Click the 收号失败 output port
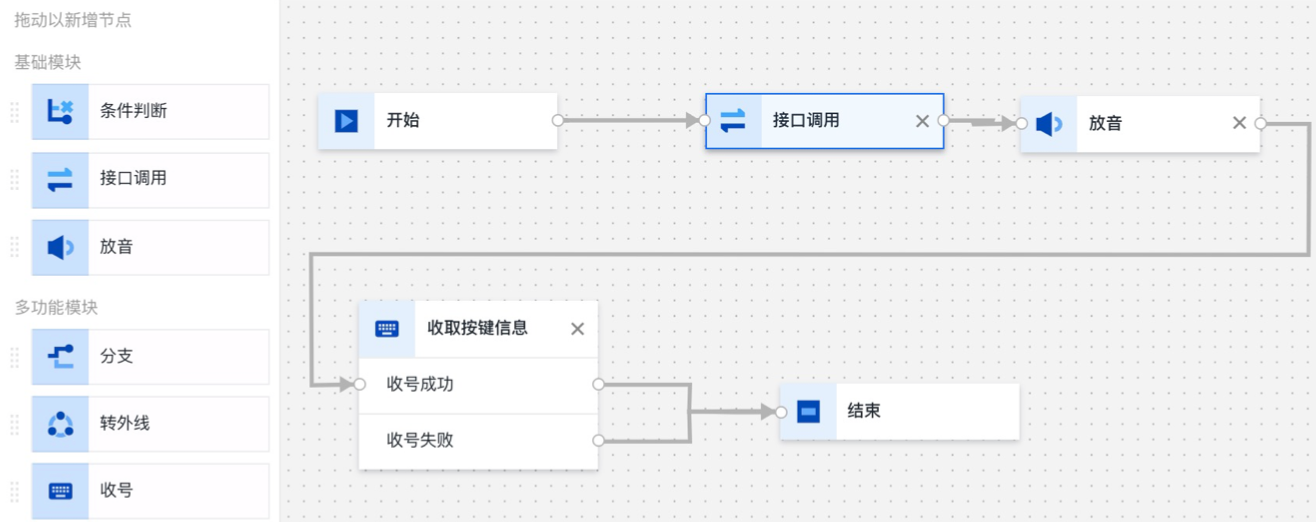 [598, 440]
